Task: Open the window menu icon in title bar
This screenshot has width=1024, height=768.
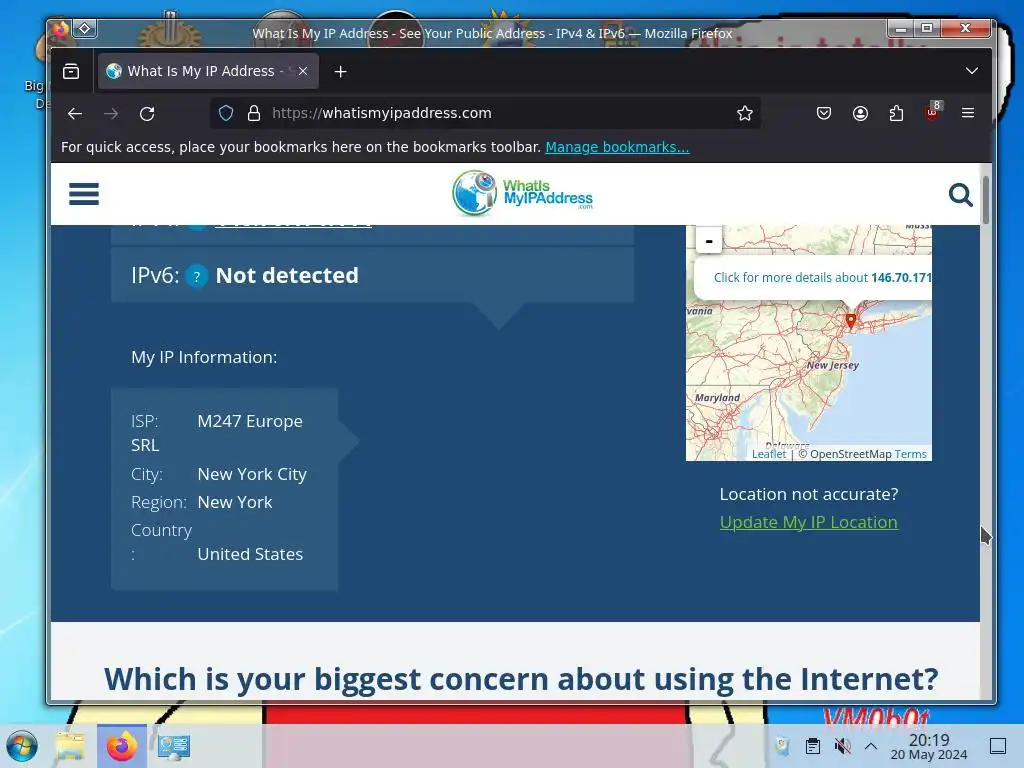Action: (x=61, y=29)
